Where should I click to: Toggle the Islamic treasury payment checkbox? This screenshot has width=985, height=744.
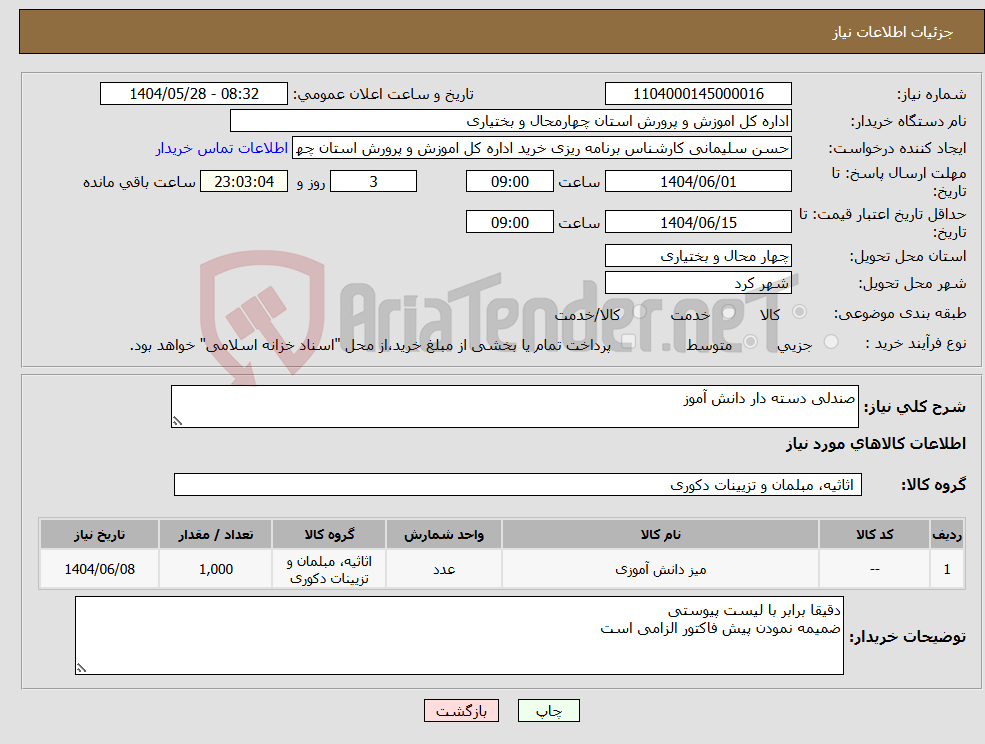click(x=628, y=342)
